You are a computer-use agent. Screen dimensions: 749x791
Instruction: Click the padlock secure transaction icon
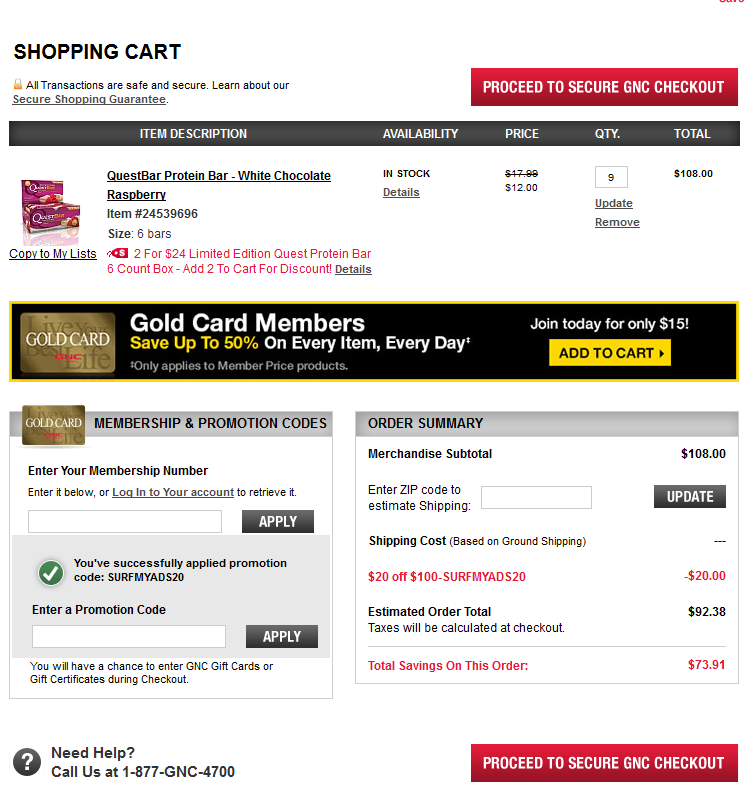tap(18, 84)
